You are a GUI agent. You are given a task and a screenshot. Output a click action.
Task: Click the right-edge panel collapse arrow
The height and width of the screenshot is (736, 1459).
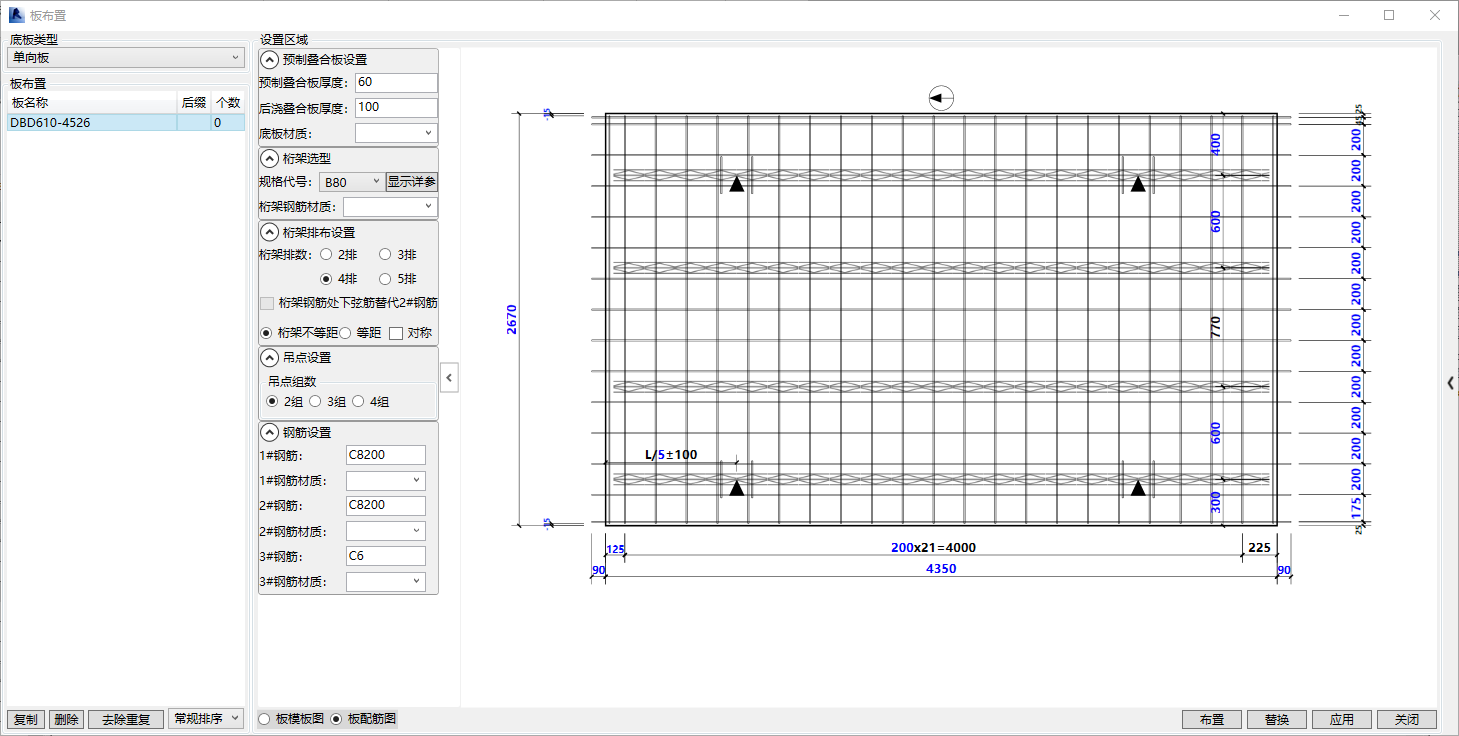1451,382
